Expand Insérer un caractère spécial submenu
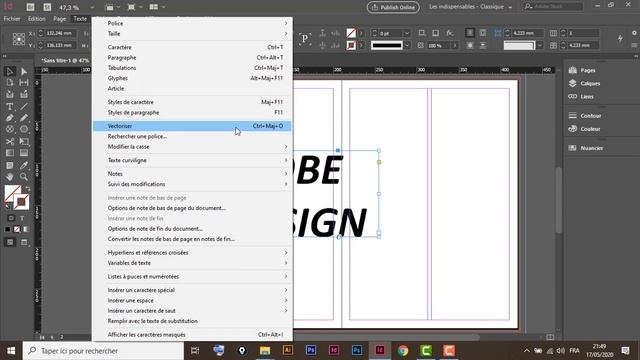The image size is (640, 360). click(192, 290)
